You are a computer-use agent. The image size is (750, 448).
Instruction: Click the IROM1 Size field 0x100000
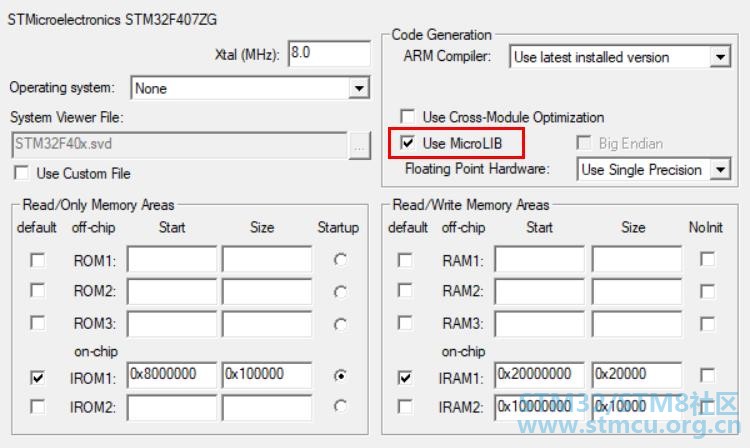coord(267,374)
